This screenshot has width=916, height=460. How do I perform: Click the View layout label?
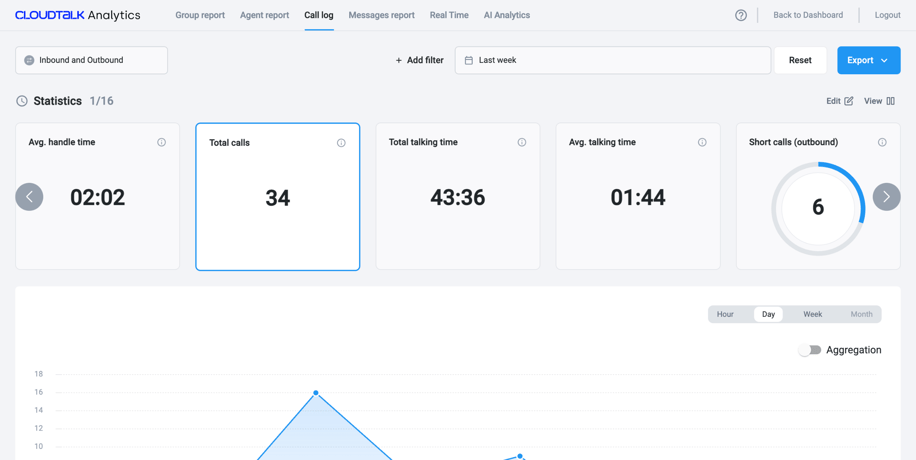point(873,101)
